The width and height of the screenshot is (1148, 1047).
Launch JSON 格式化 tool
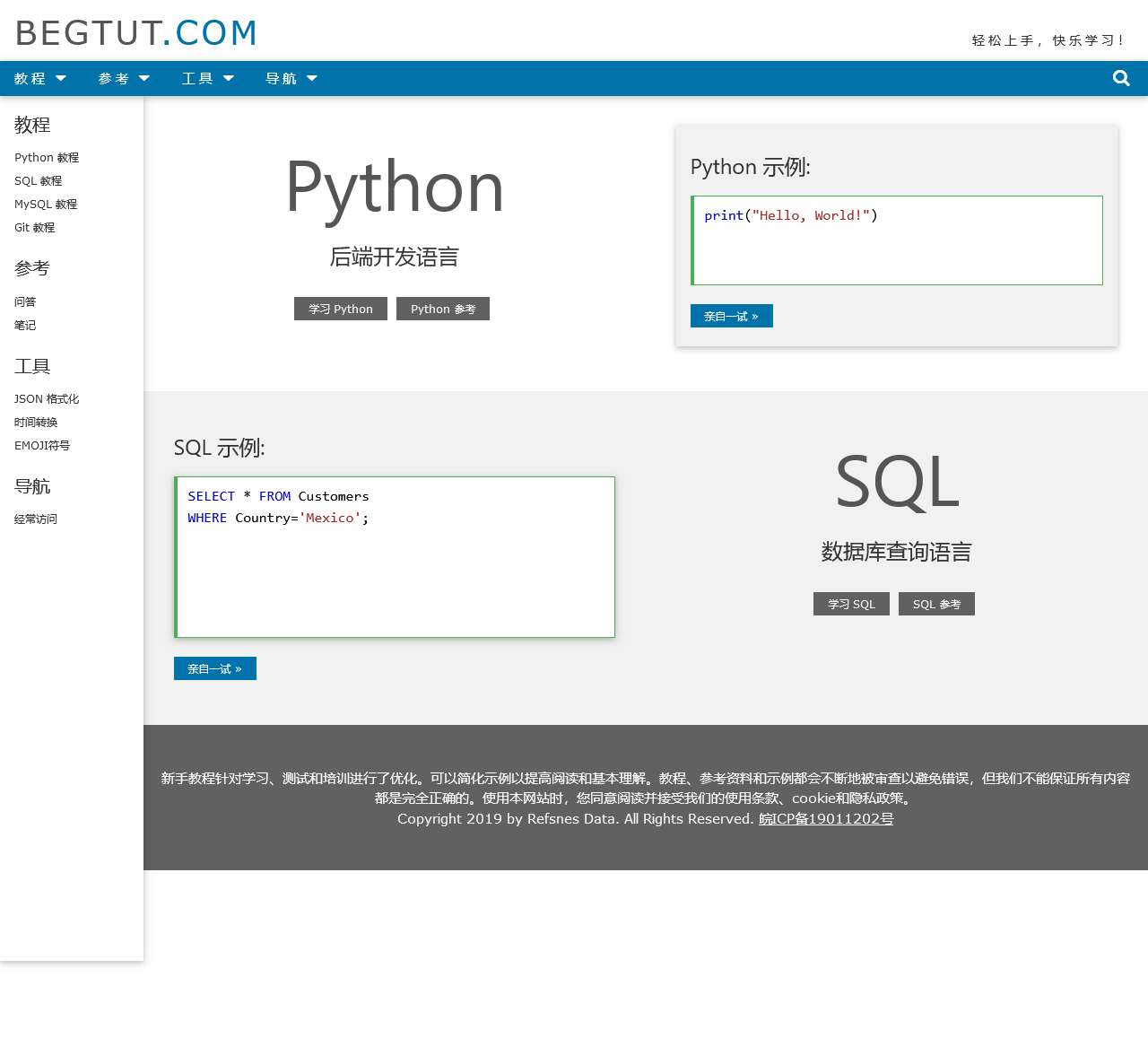pos(47,399)
